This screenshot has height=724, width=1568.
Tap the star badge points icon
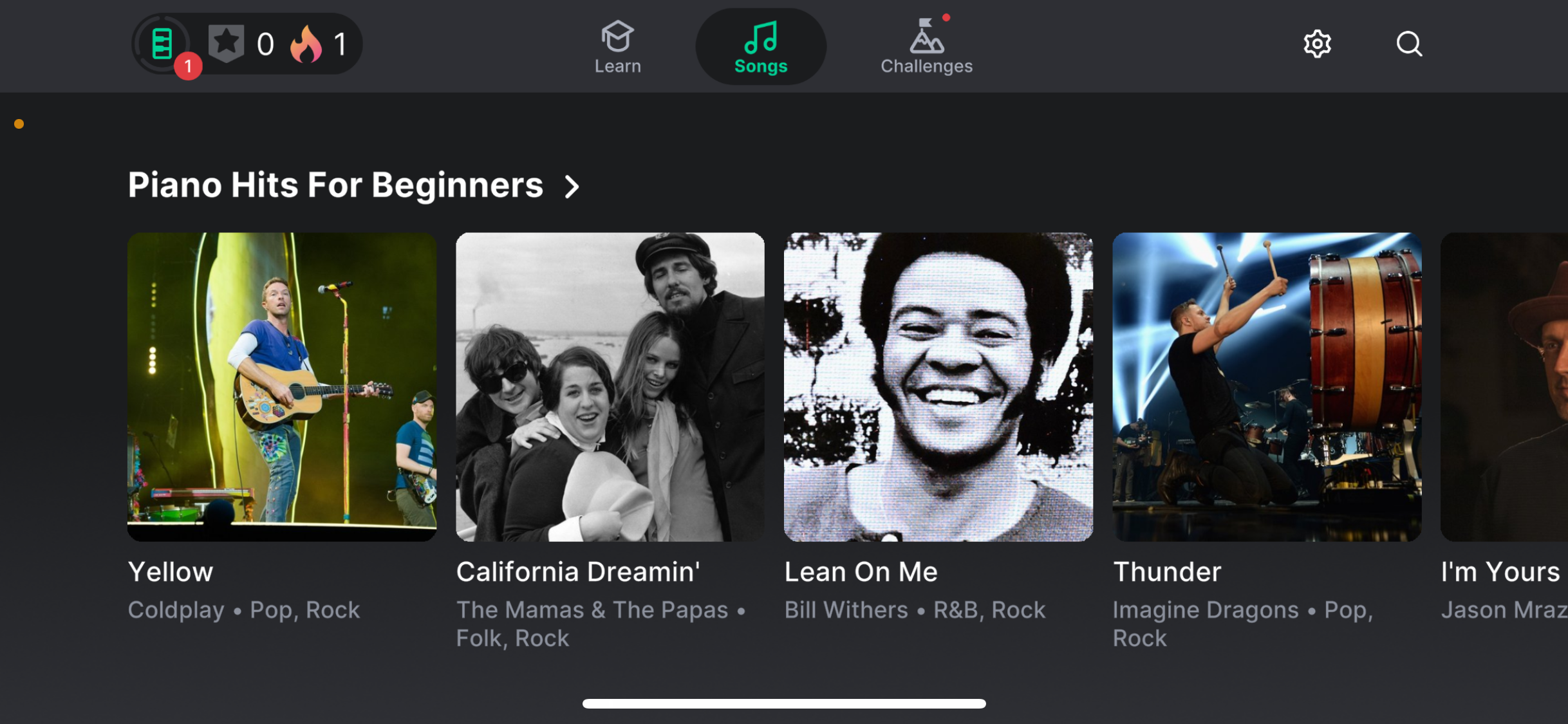tap(226, 43)
